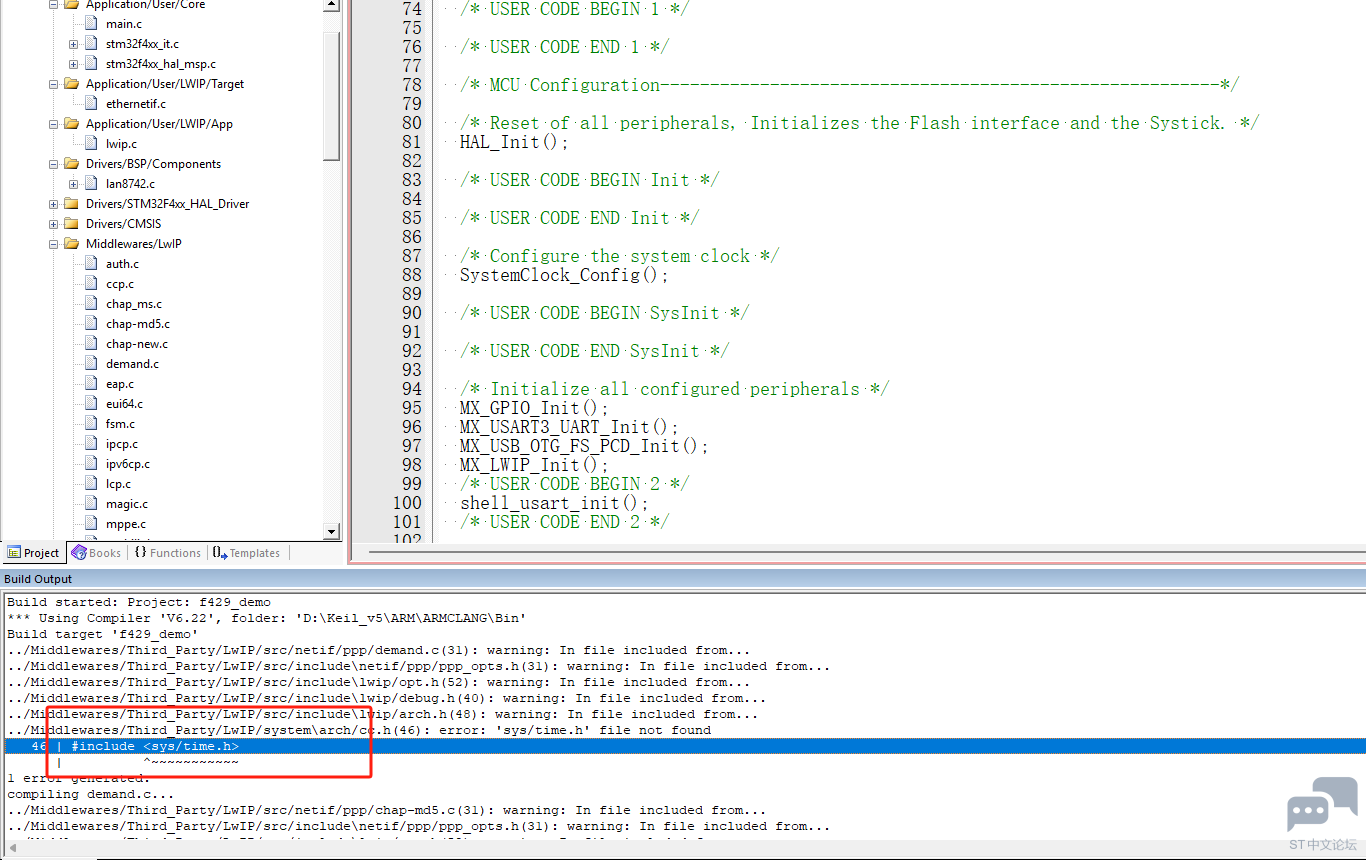
Task: Click the file icon beside ethernetif.c
Action: 93,104
